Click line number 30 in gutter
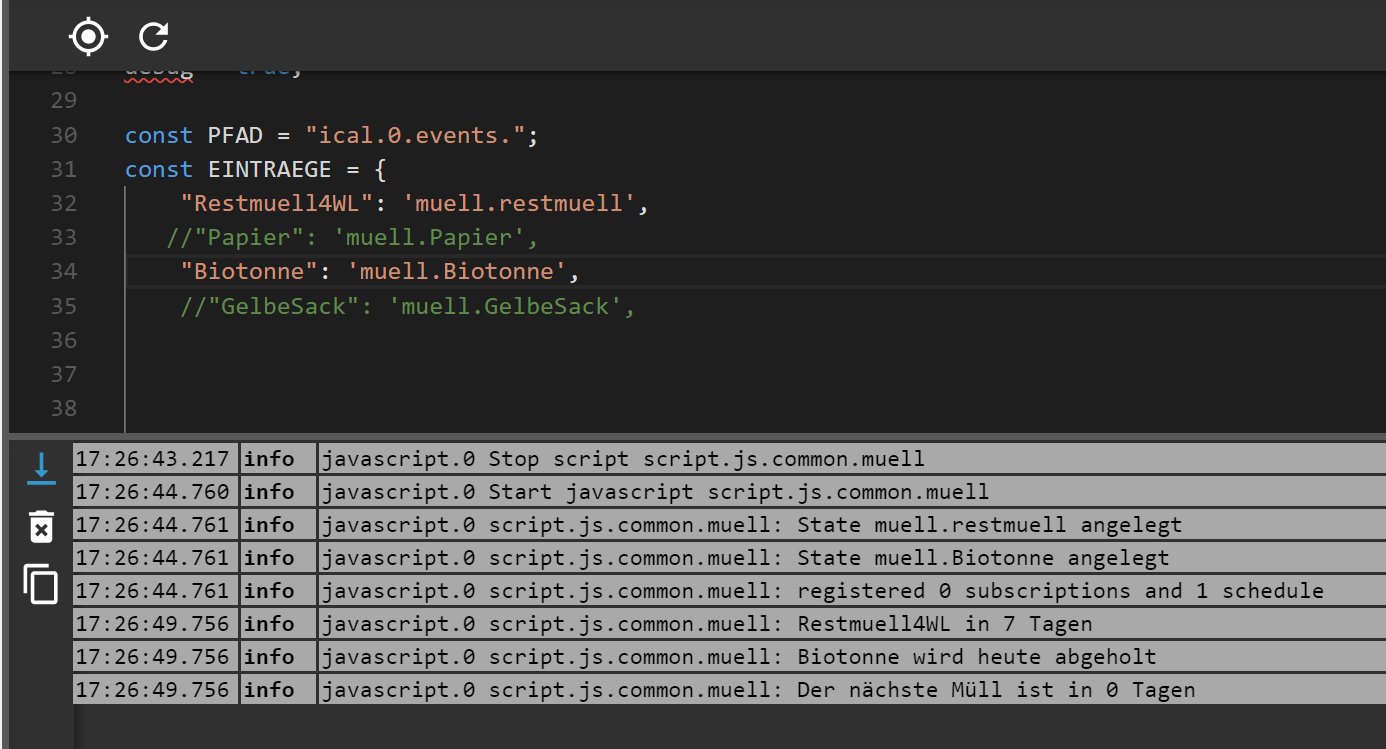1386x749 pixels. [64, 136]
